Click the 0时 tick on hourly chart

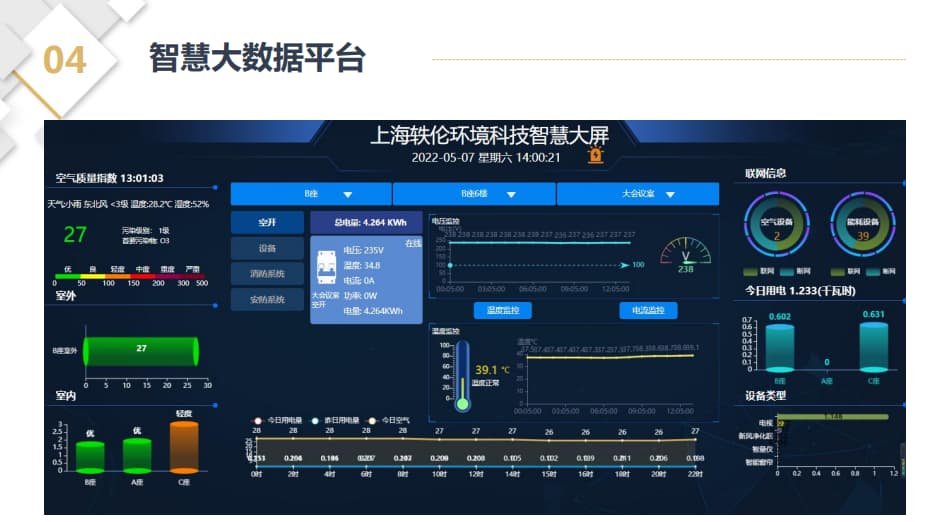256,474
